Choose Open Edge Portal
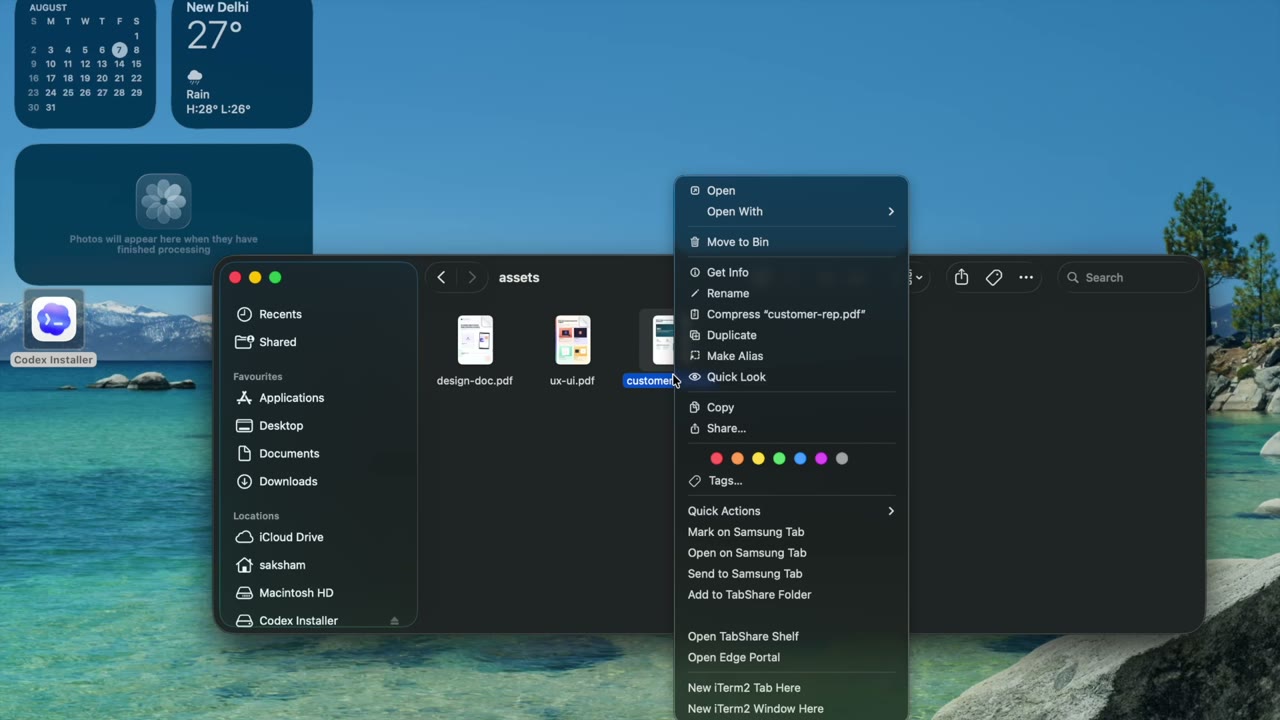 pos(791,658)
